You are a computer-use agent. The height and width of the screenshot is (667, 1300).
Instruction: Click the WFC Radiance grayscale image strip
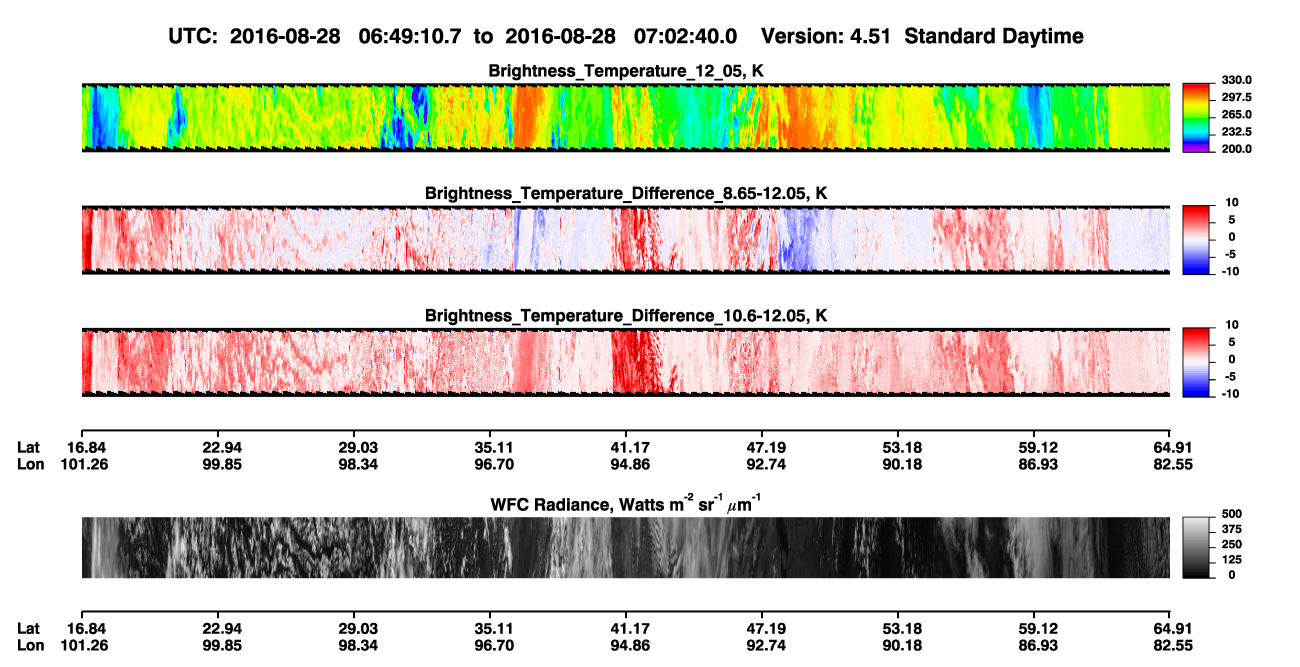[x=625, y=548]
